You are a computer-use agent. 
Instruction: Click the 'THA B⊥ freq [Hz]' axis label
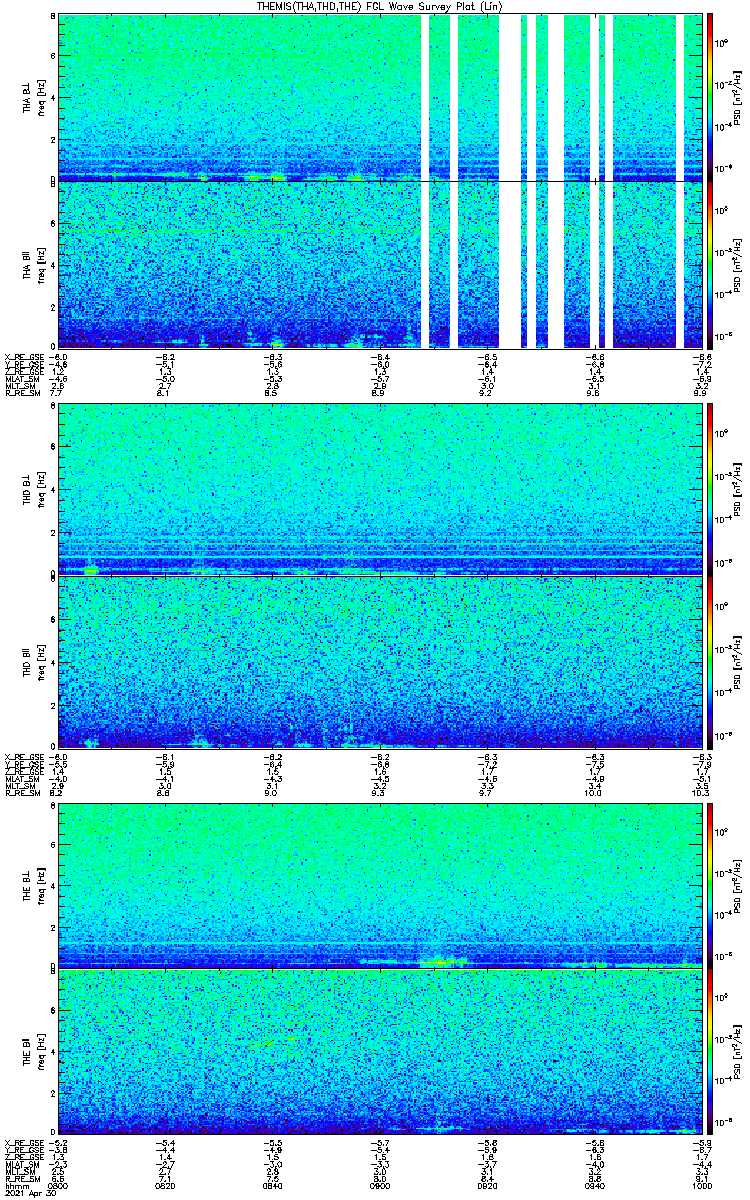click(33, 97)
